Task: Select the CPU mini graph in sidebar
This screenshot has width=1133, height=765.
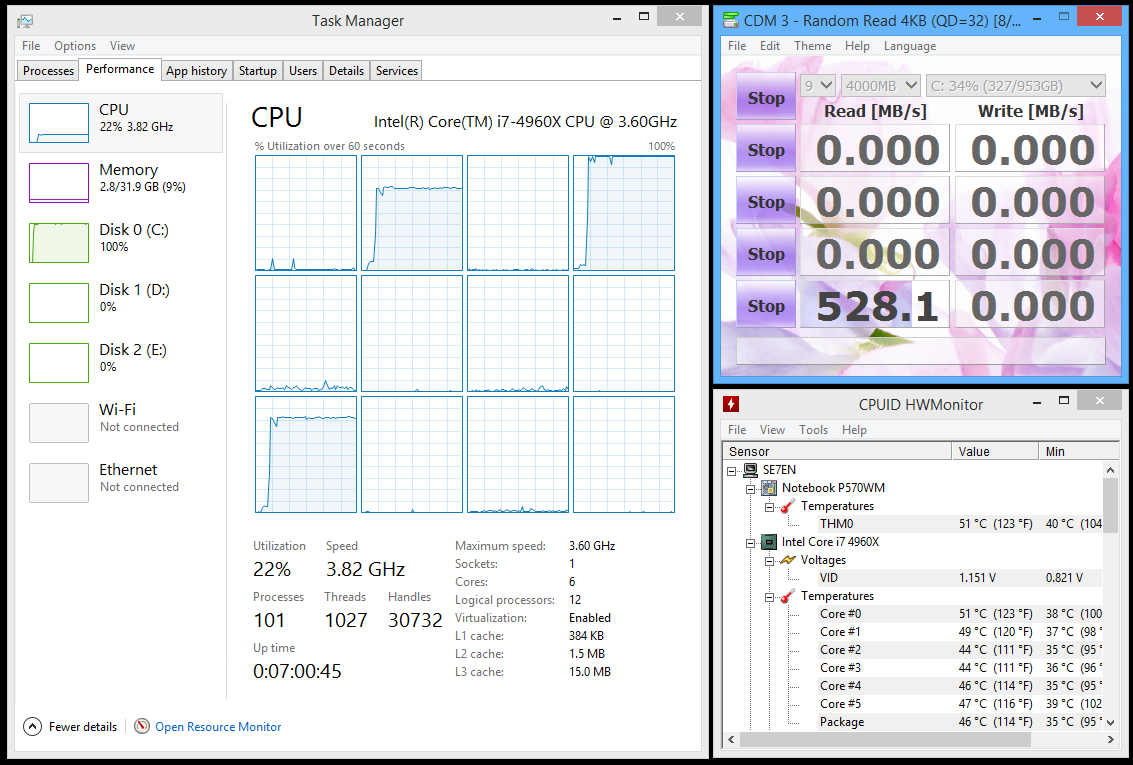Action: pos(59,123)
